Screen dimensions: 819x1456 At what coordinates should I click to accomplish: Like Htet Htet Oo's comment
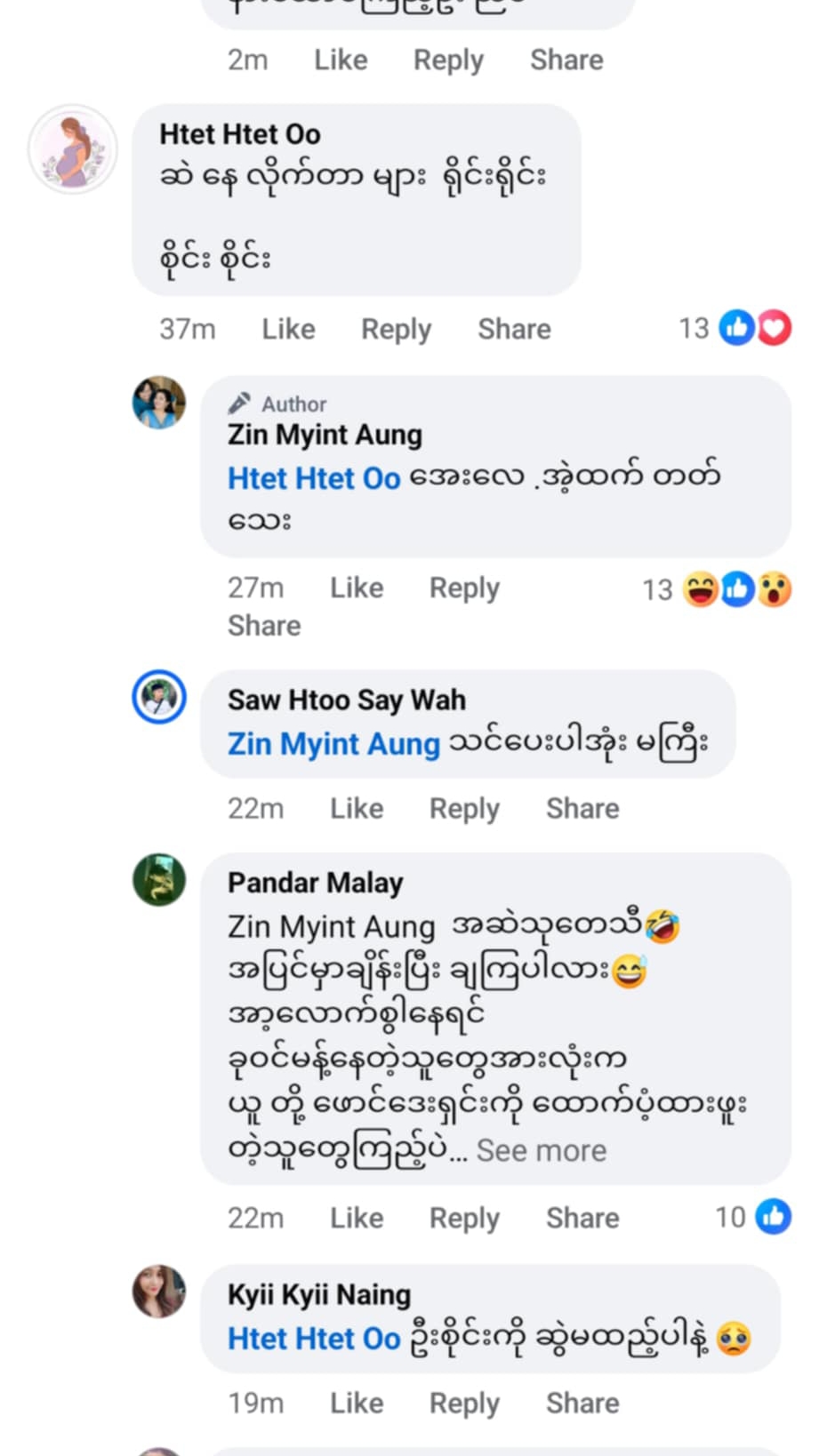coord(288,329)
